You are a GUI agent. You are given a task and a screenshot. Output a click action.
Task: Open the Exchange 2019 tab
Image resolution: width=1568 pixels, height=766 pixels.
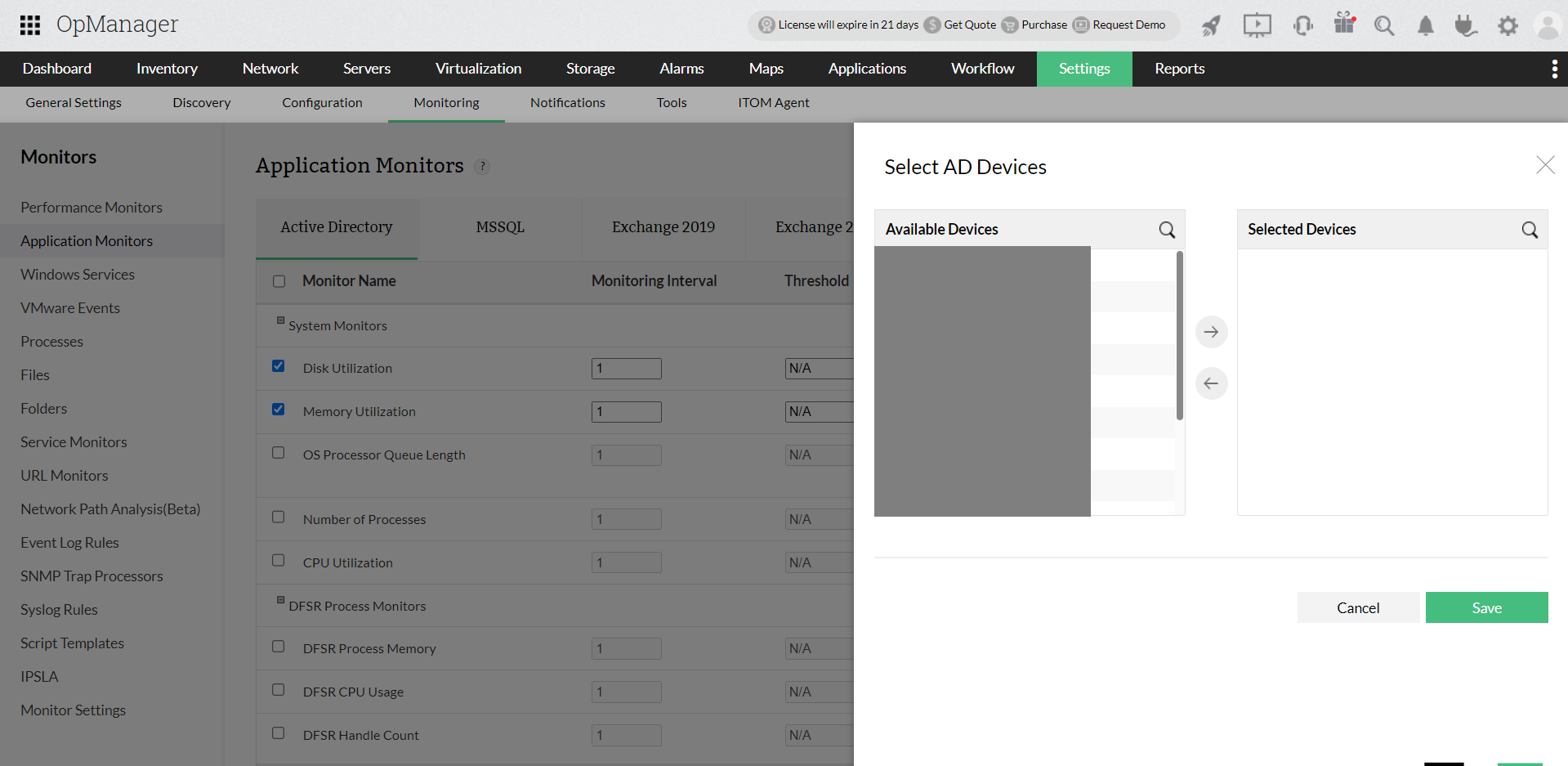coord(663,227)
